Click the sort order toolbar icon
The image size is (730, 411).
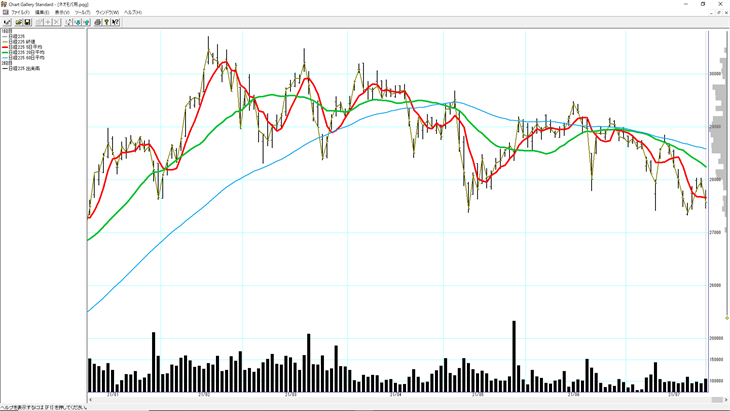coord(68,22)
